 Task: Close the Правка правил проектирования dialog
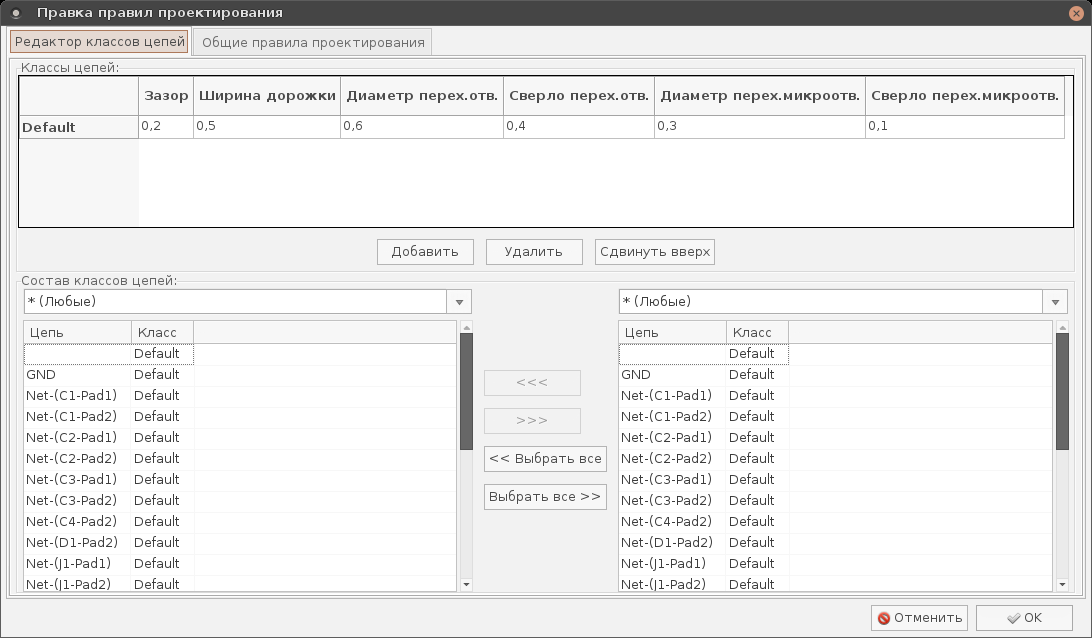[1076, 13]
